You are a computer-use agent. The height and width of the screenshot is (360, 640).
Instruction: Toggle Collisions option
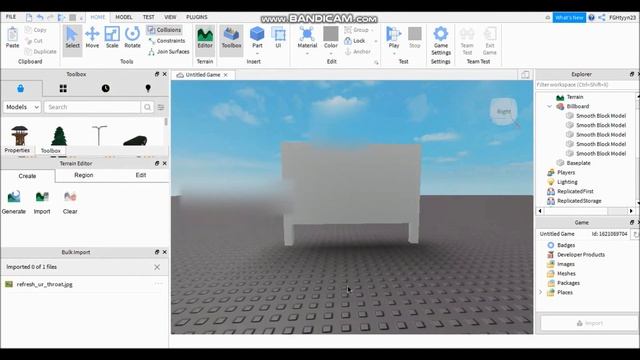click(164, 30)
